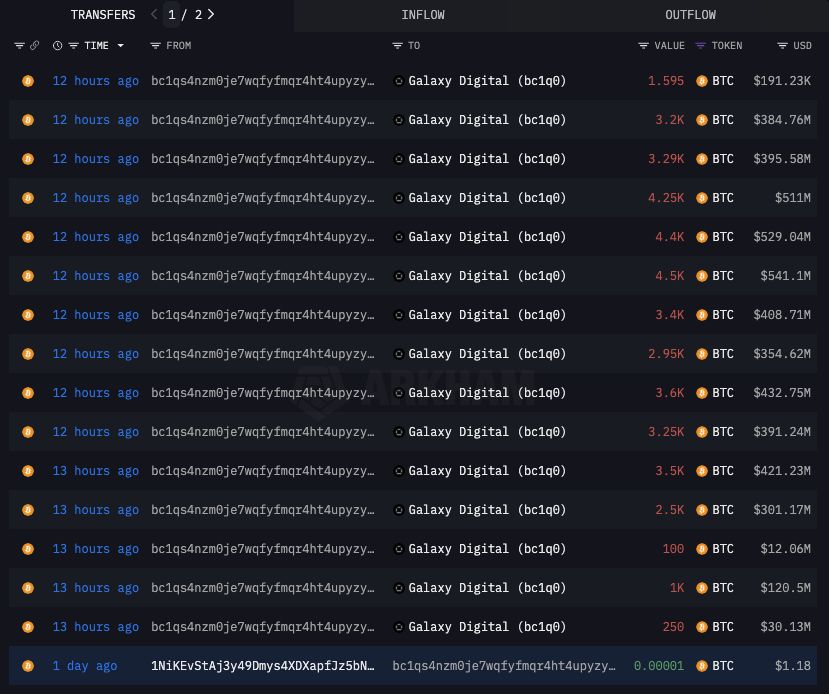Open '12 hours ago' link on $395.58M row
829x694 pixels.
(96, 159)
